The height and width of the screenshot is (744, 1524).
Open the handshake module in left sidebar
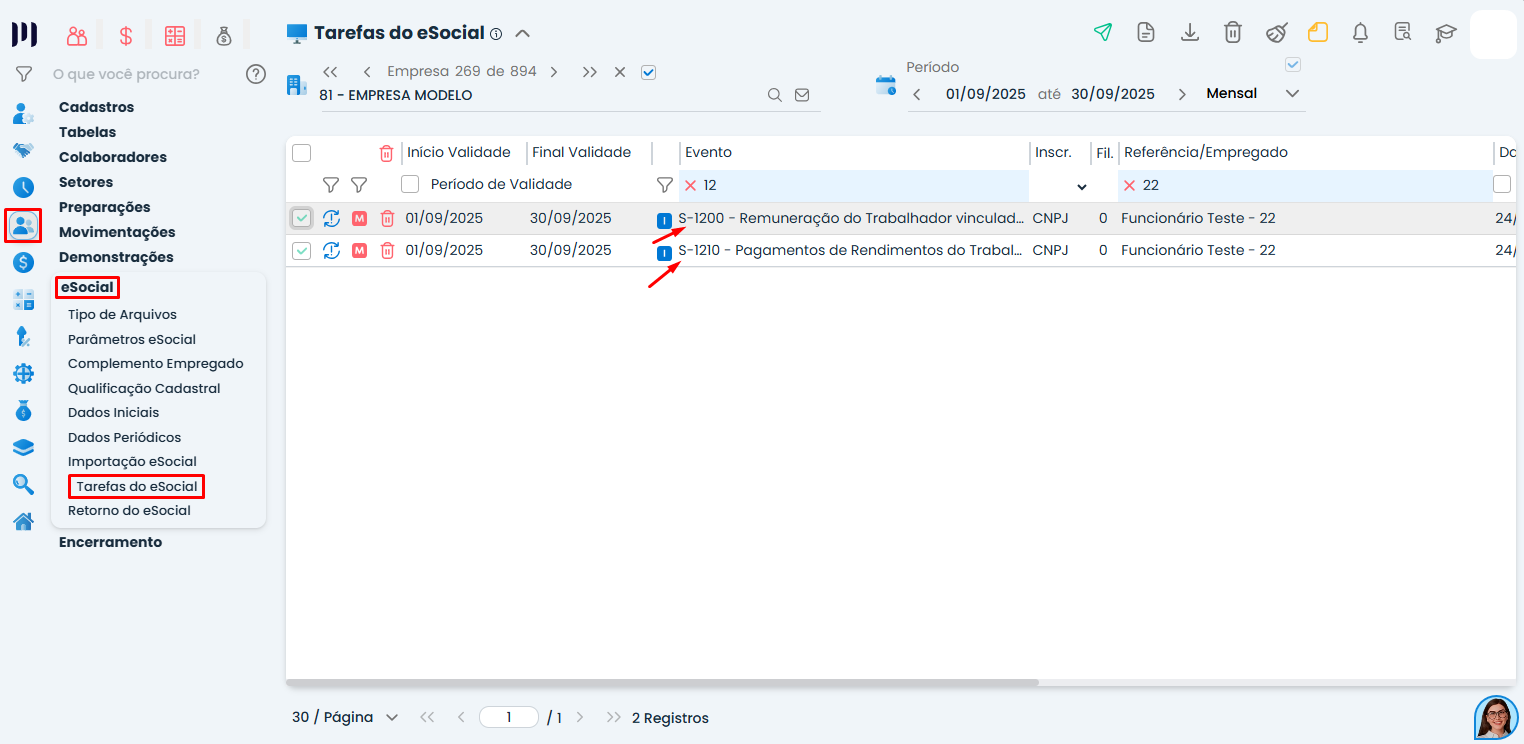tap(23, 150)
